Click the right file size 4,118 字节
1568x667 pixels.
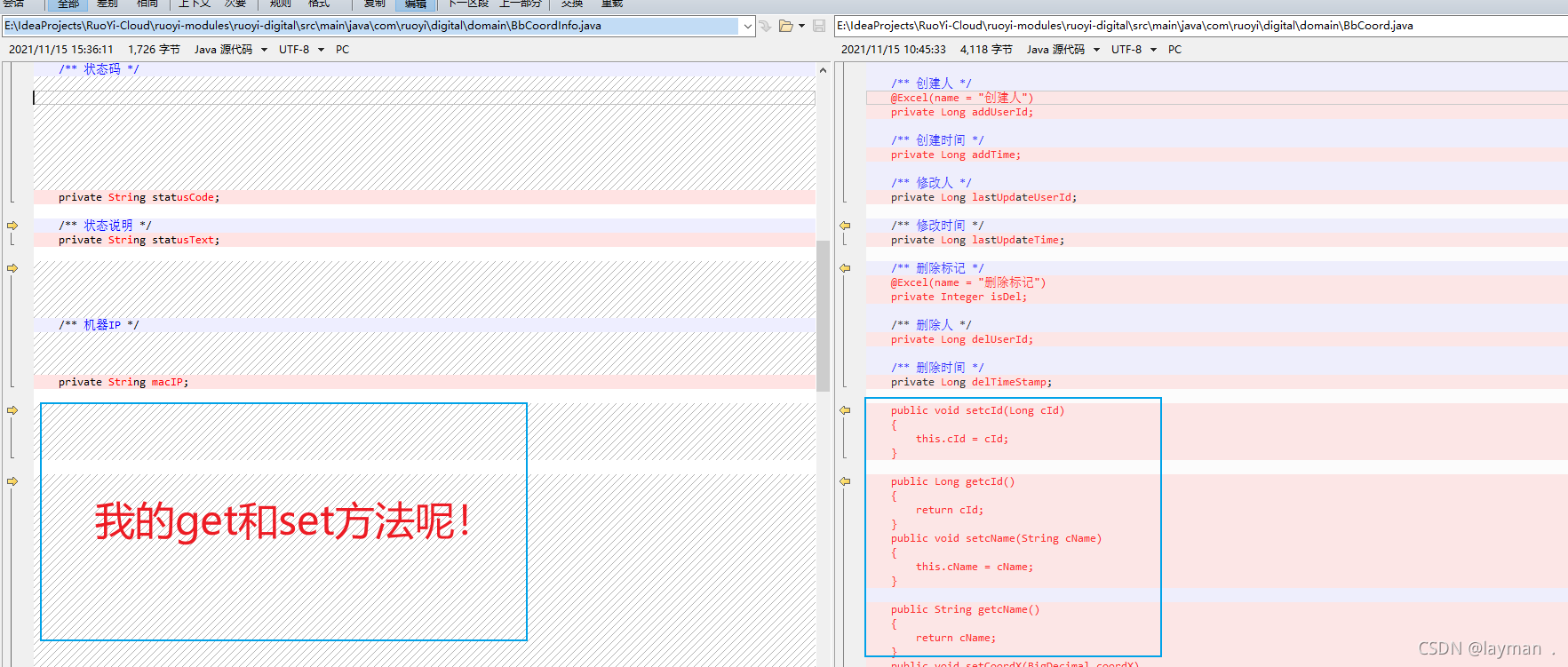point(986,50)
